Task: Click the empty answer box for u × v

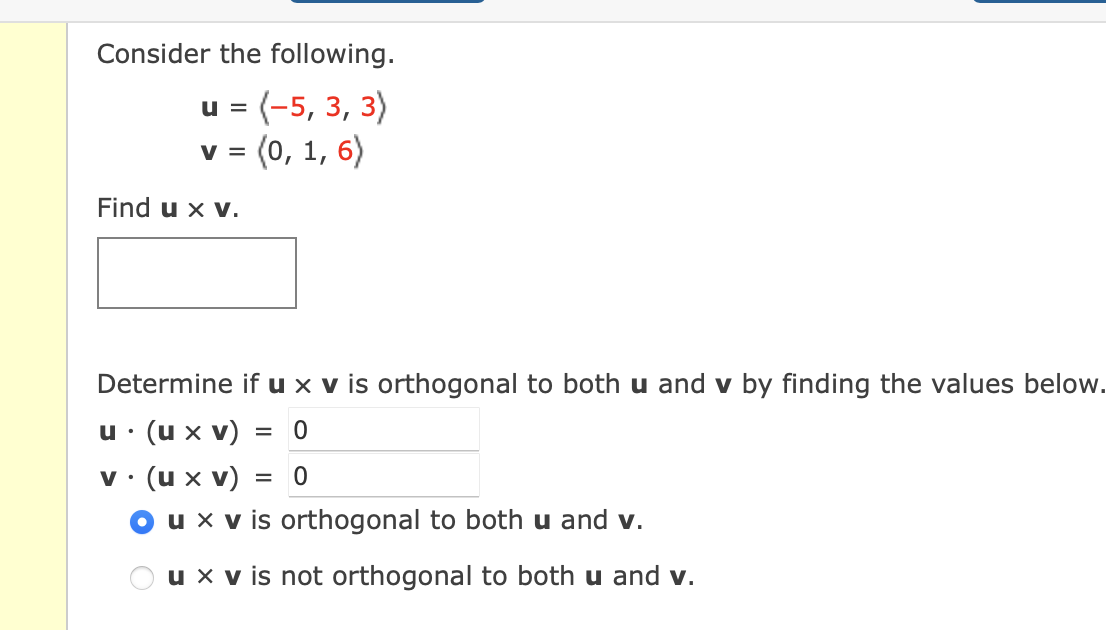Action: [196, 272]
